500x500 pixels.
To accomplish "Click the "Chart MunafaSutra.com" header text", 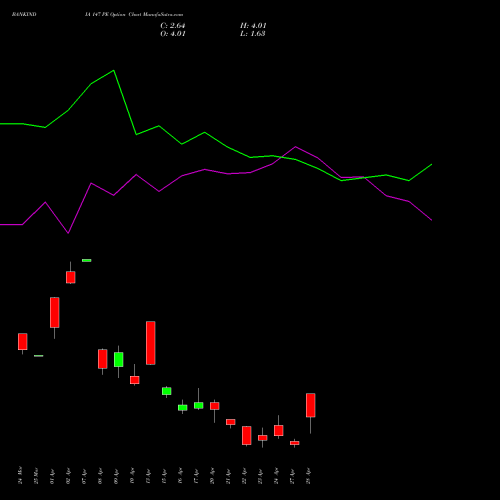I will pyautogui.click(x=156, y=15).
